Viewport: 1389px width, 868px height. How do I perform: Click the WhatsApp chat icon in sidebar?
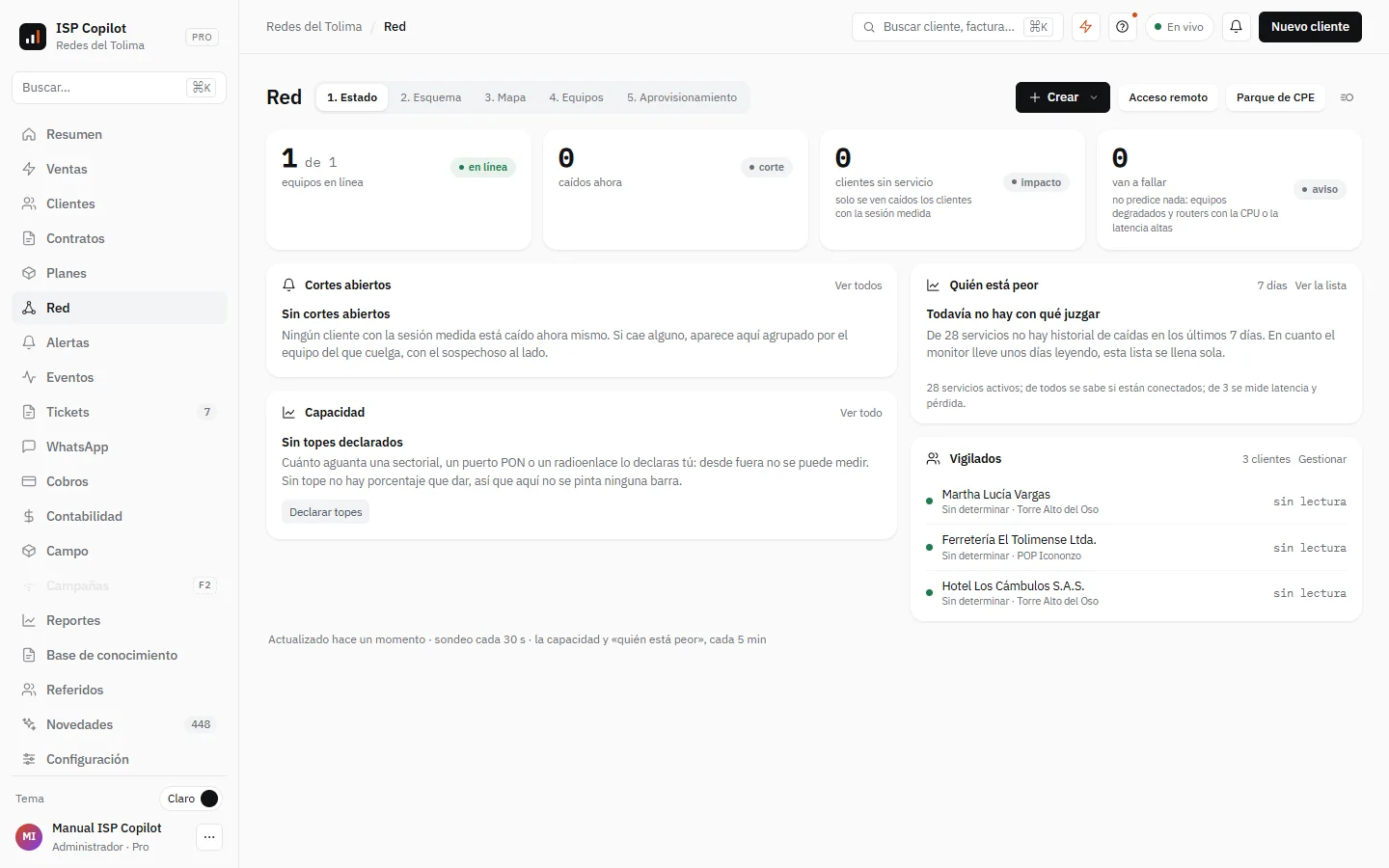click(x=29, y=447)
